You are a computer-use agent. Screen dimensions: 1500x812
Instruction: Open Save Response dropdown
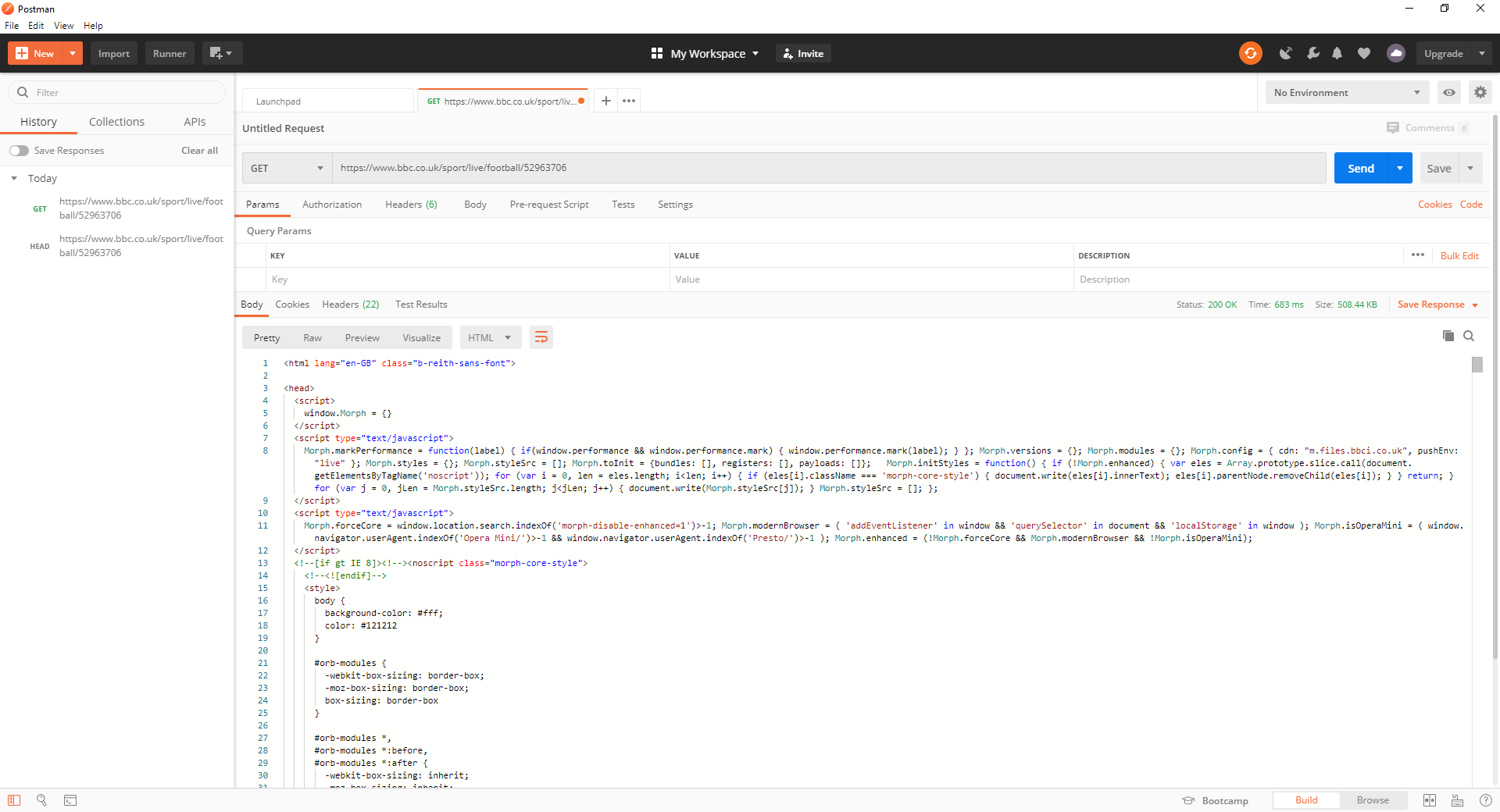(1438, 304)
